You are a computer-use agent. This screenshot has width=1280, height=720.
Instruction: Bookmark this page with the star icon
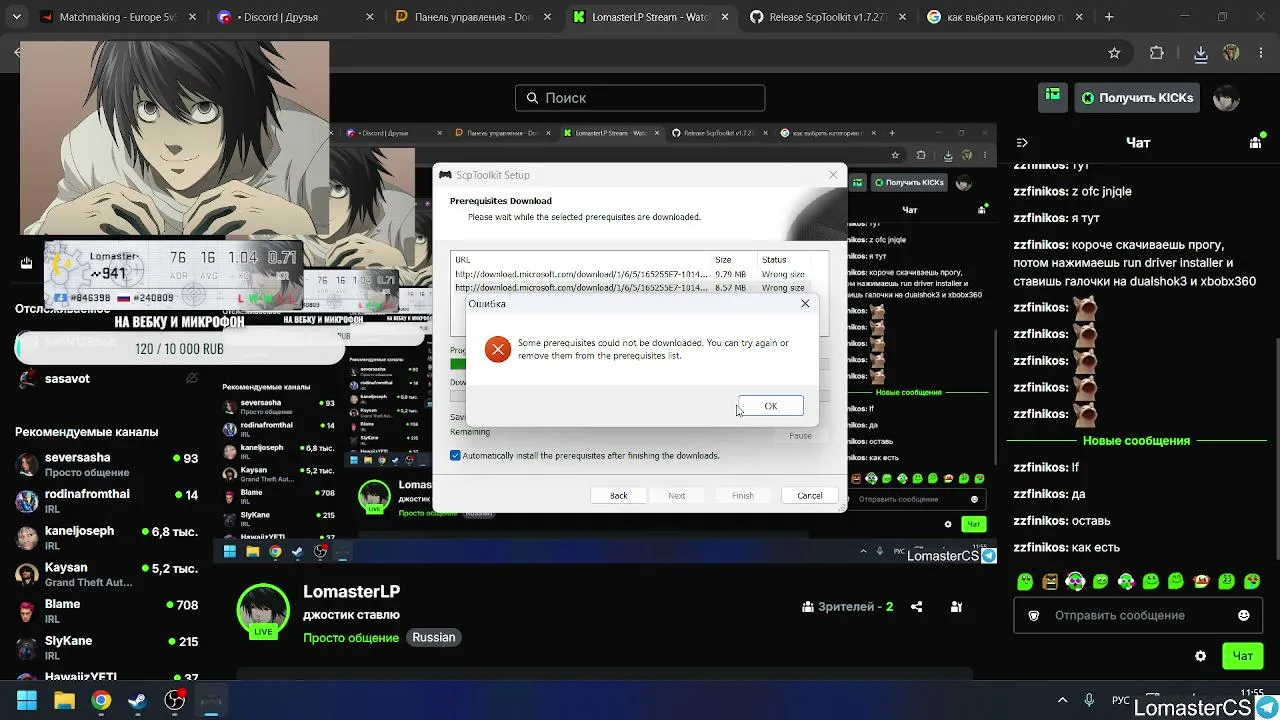click(x=1114, y=53)
